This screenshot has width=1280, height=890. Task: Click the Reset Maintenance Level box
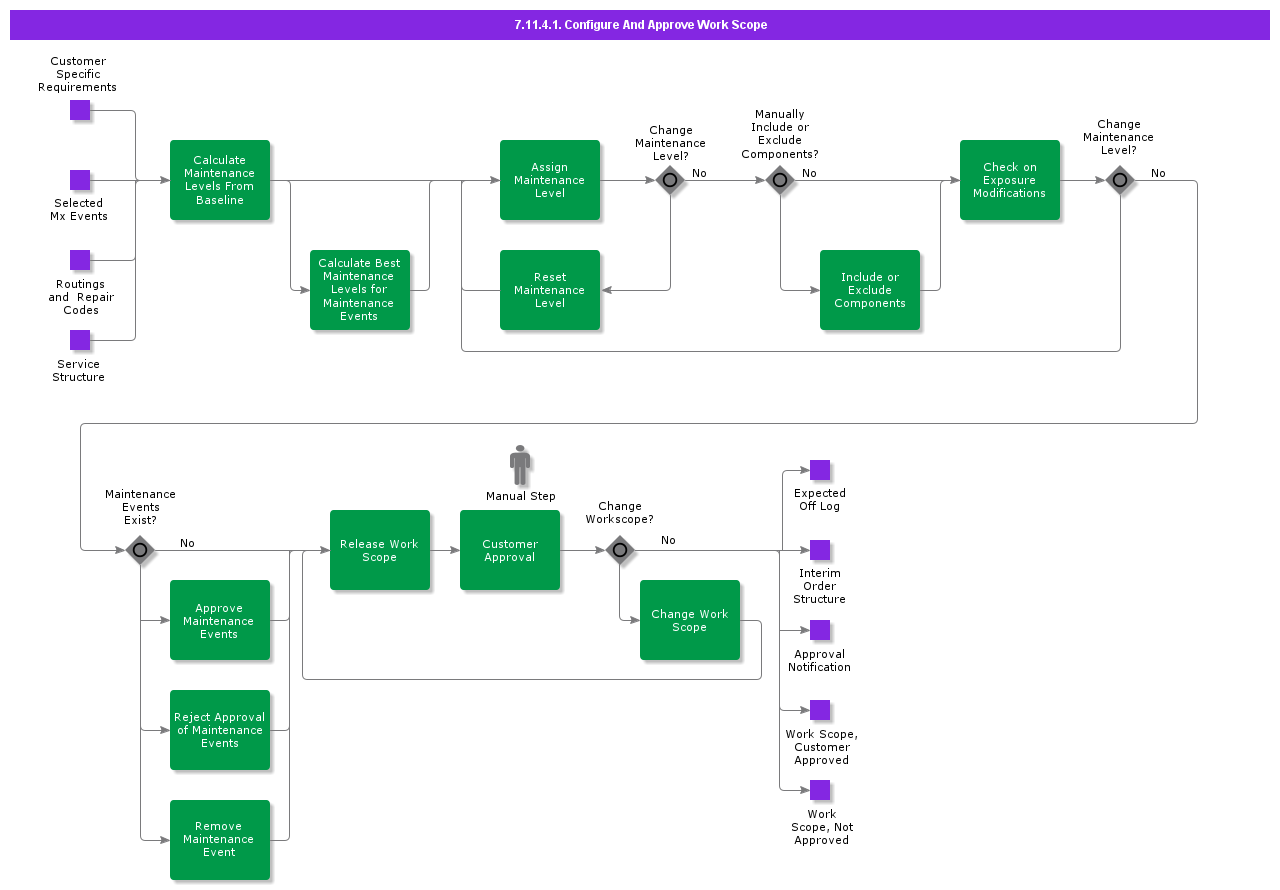click(x=550, y=290)
